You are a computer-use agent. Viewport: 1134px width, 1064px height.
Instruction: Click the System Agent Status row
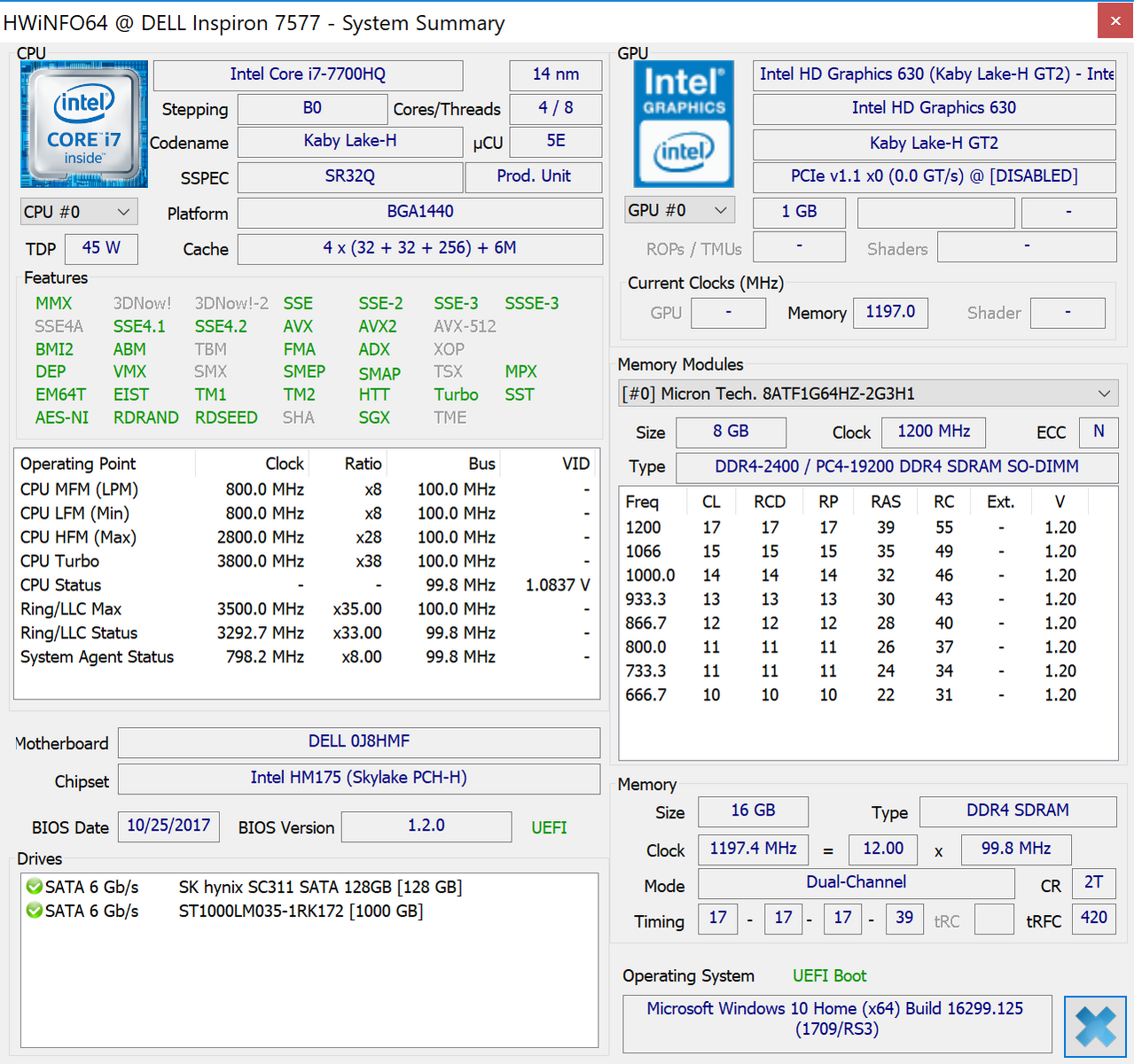(x=307, y=657)
